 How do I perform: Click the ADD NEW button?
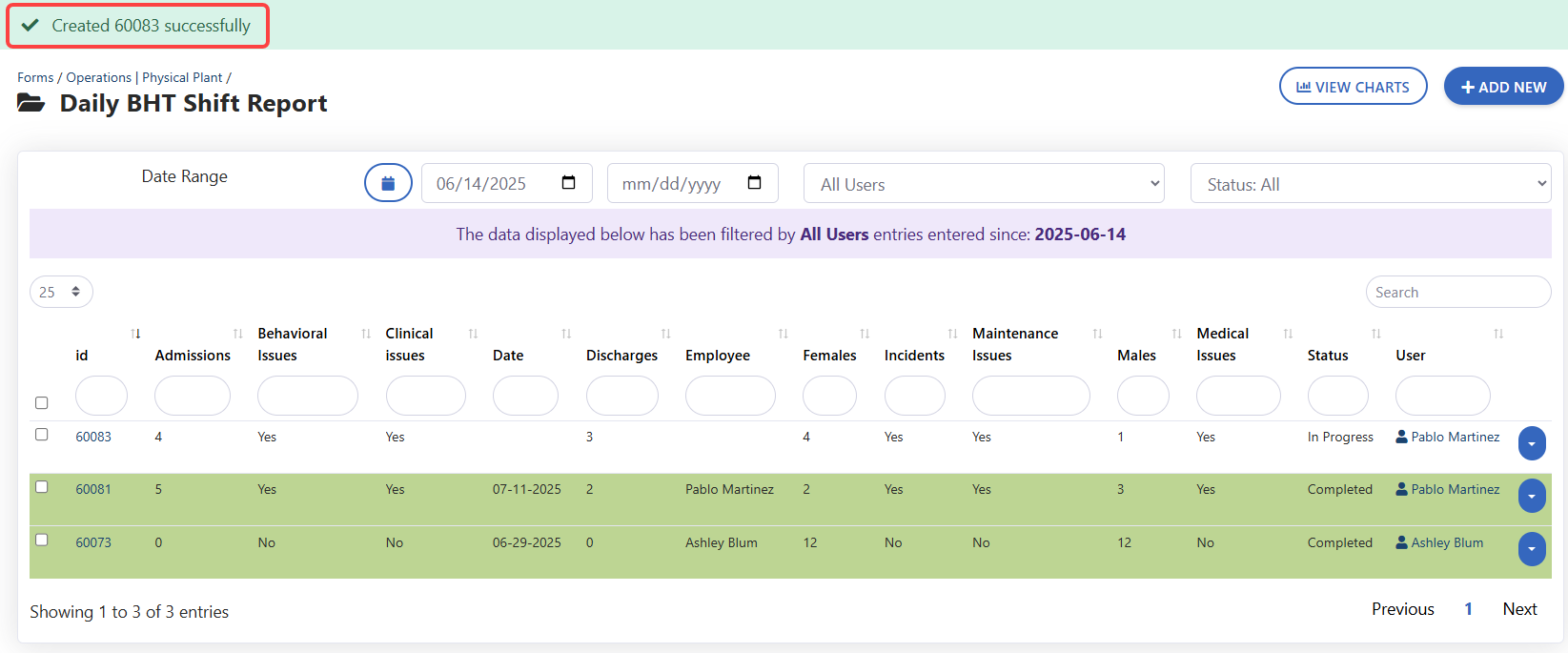1503,87
